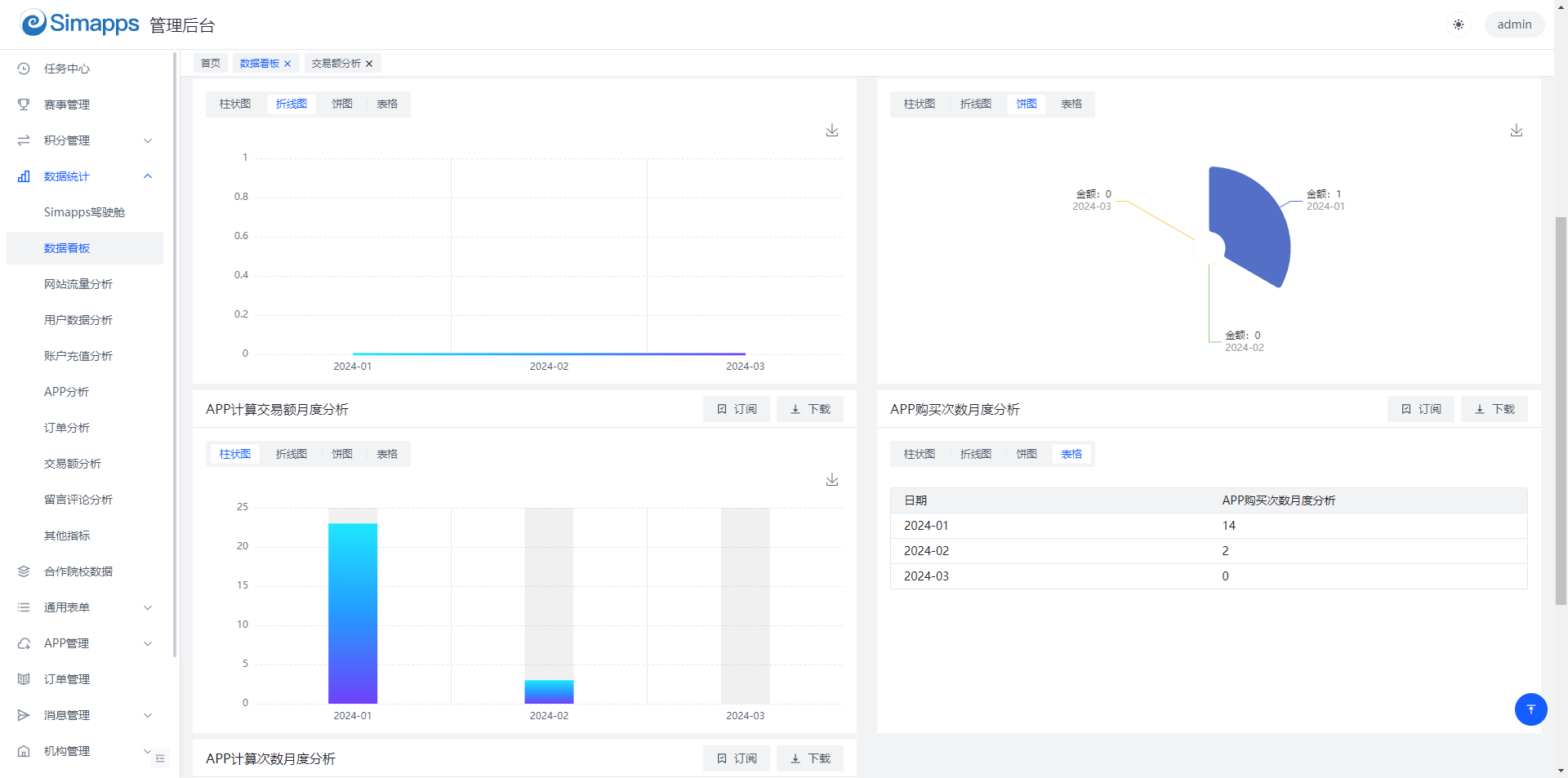
Task: Click the 机构管理 home icon
Action: click(24, 751)
